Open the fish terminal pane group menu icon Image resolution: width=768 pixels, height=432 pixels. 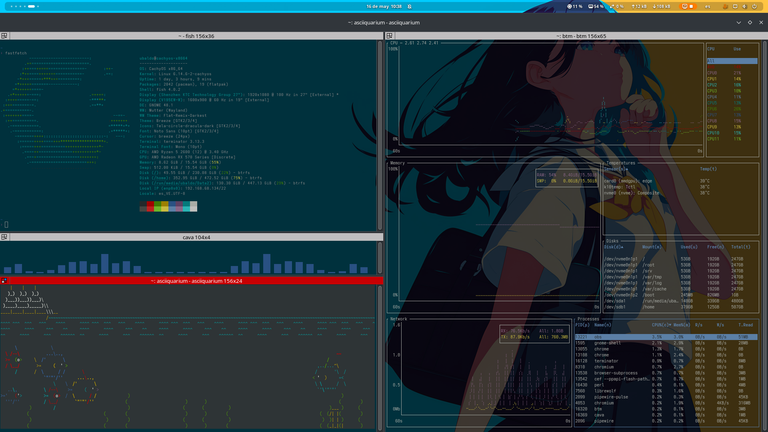[x=4, y=36]
